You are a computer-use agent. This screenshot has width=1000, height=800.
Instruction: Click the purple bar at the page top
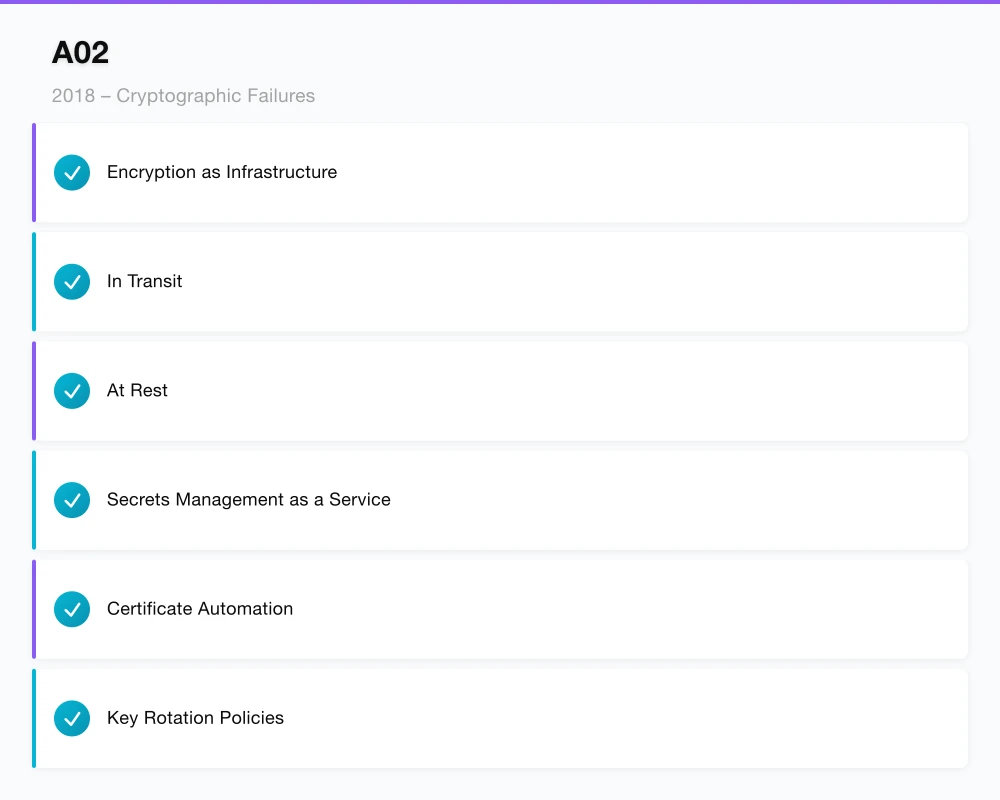[x=500, y=2]
